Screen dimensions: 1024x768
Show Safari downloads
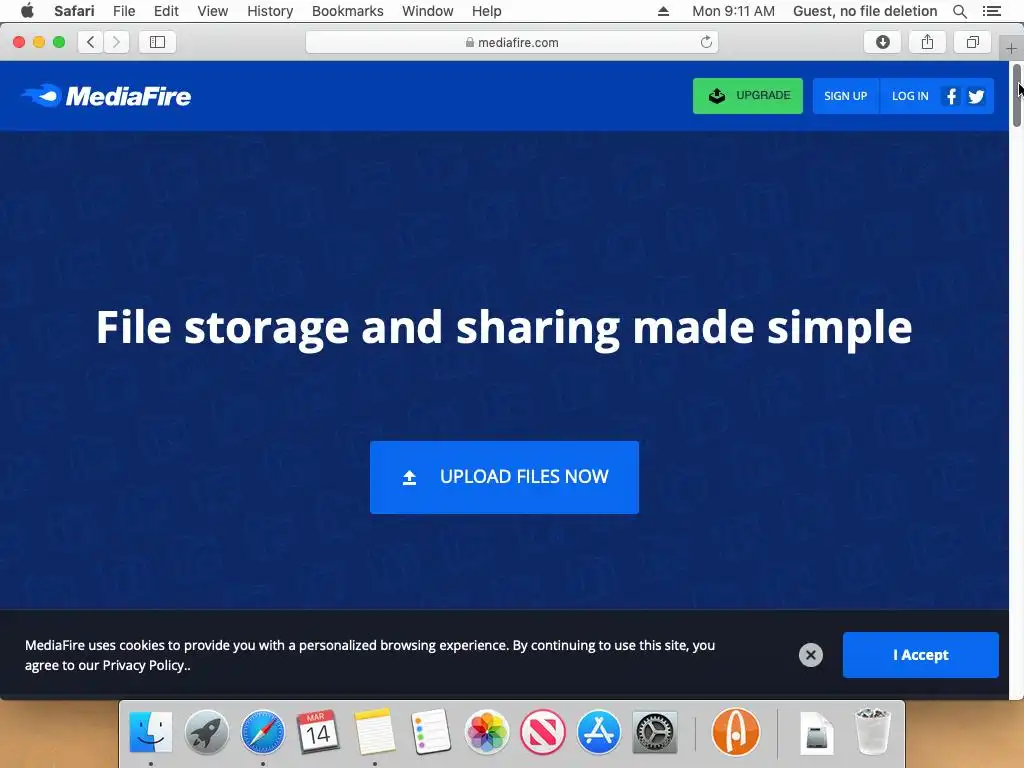(882, 42)
